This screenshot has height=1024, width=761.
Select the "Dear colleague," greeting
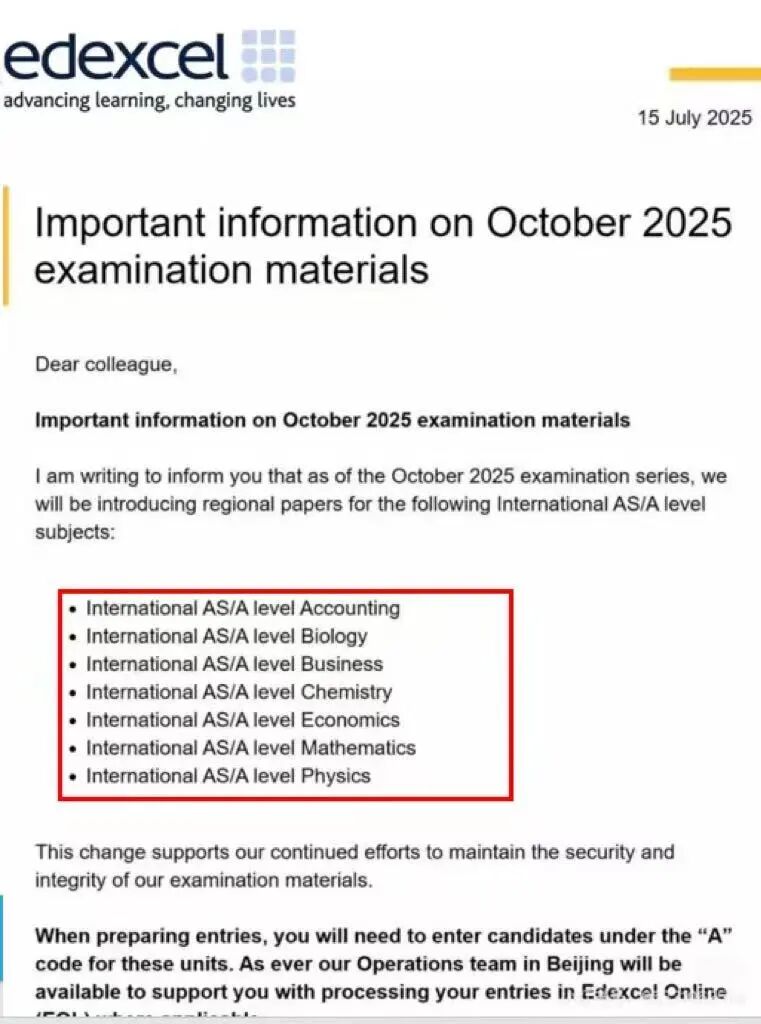[106, 365]
